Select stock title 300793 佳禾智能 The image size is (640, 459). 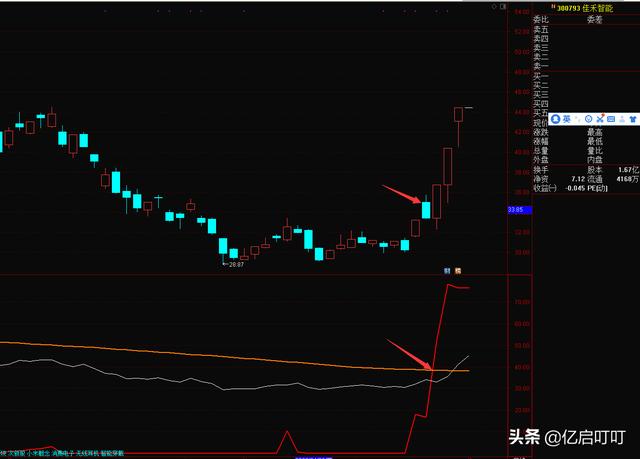coord(584,8)
